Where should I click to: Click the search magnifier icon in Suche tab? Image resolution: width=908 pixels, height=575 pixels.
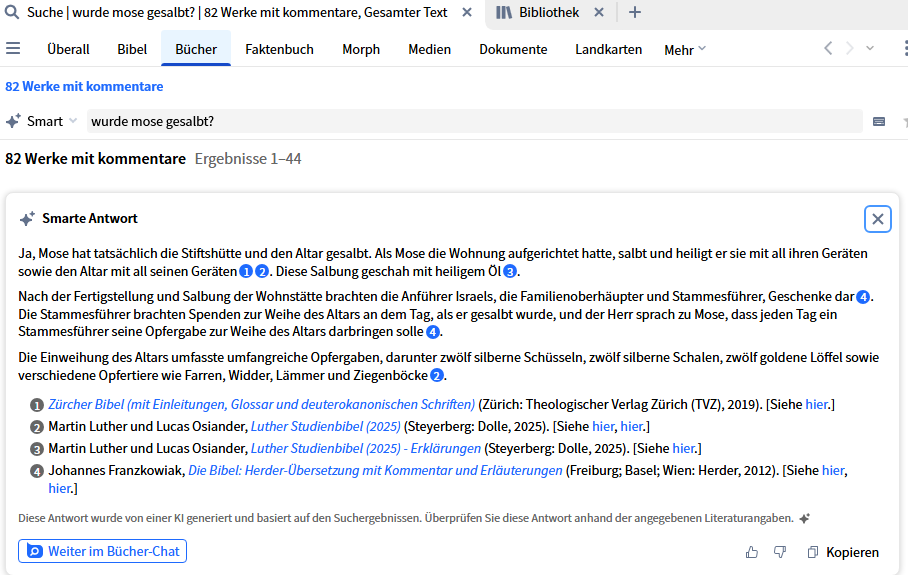tap(12, 12)
